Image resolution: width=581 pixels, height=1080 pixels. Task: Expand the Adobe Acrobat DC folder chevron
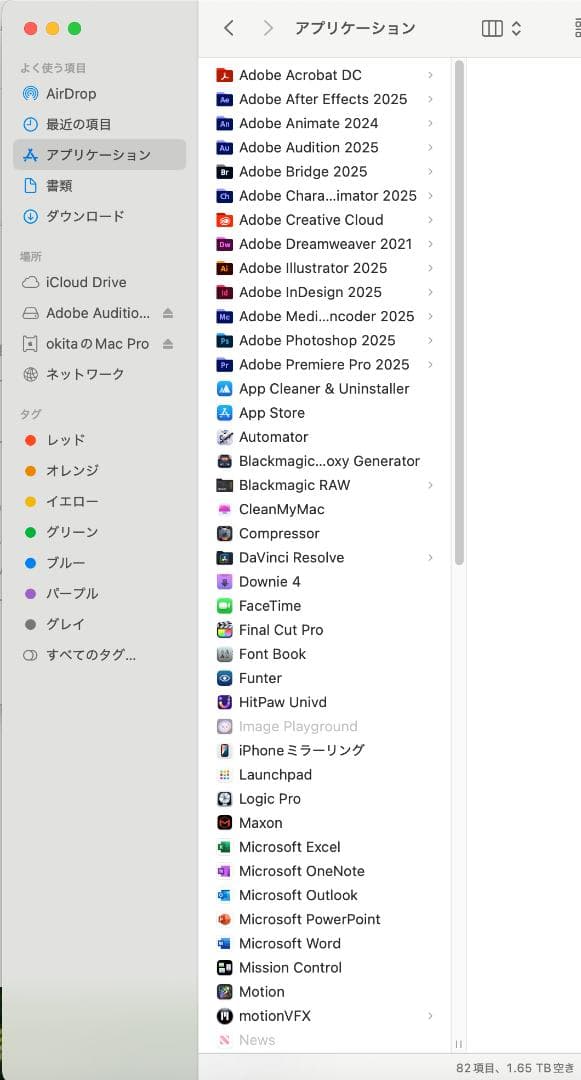click(x=430, y=75)
